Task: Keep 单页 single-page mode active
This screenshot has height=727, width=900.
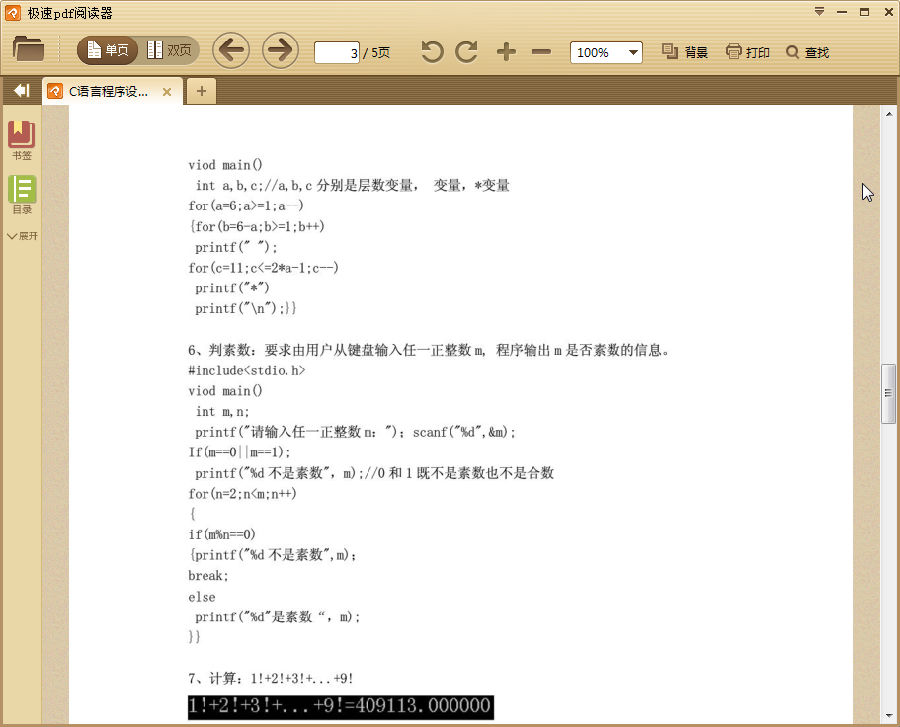Action: pos(106,48)
